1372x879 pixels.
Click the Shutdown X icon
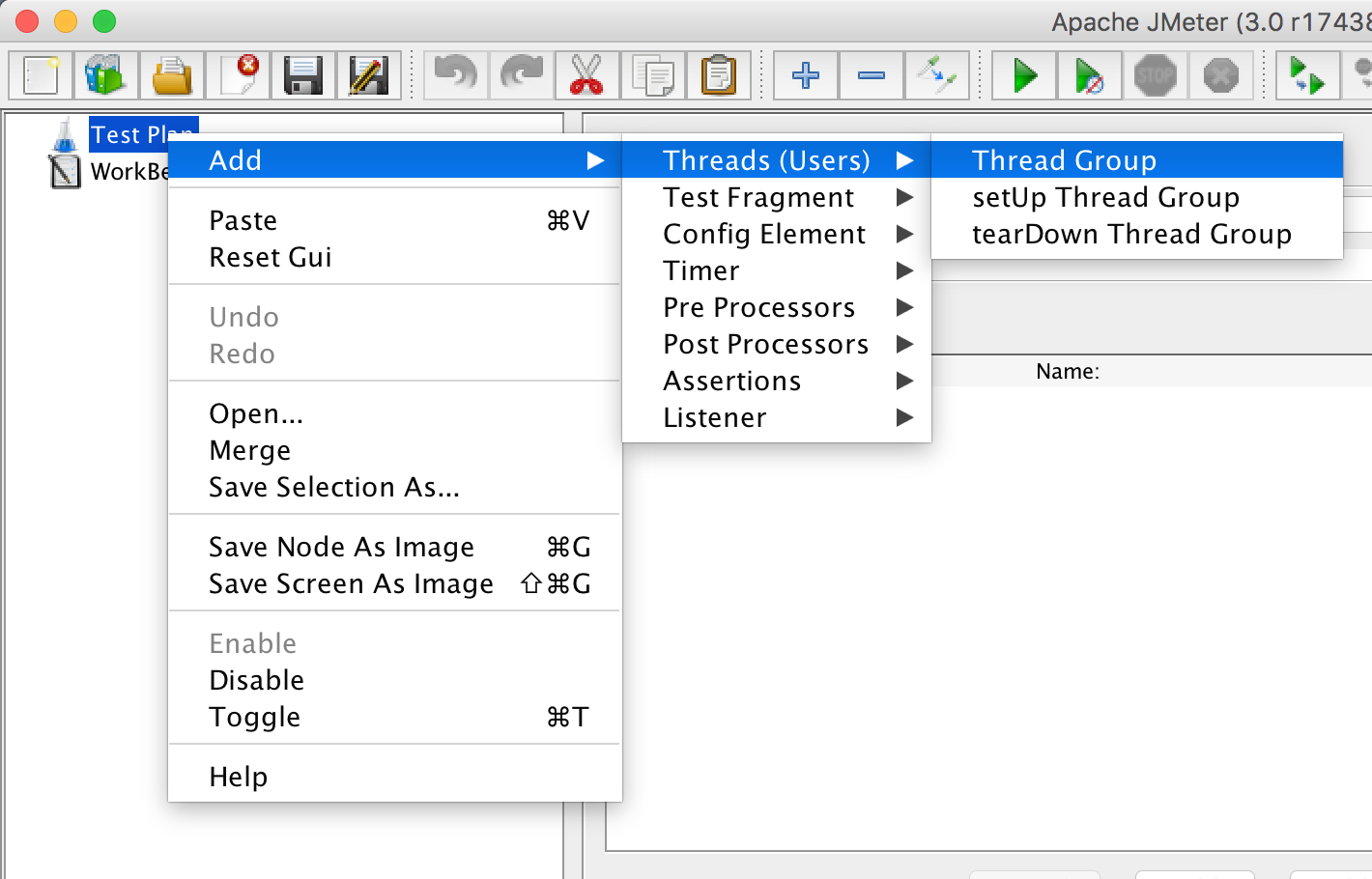[1221, 75]
